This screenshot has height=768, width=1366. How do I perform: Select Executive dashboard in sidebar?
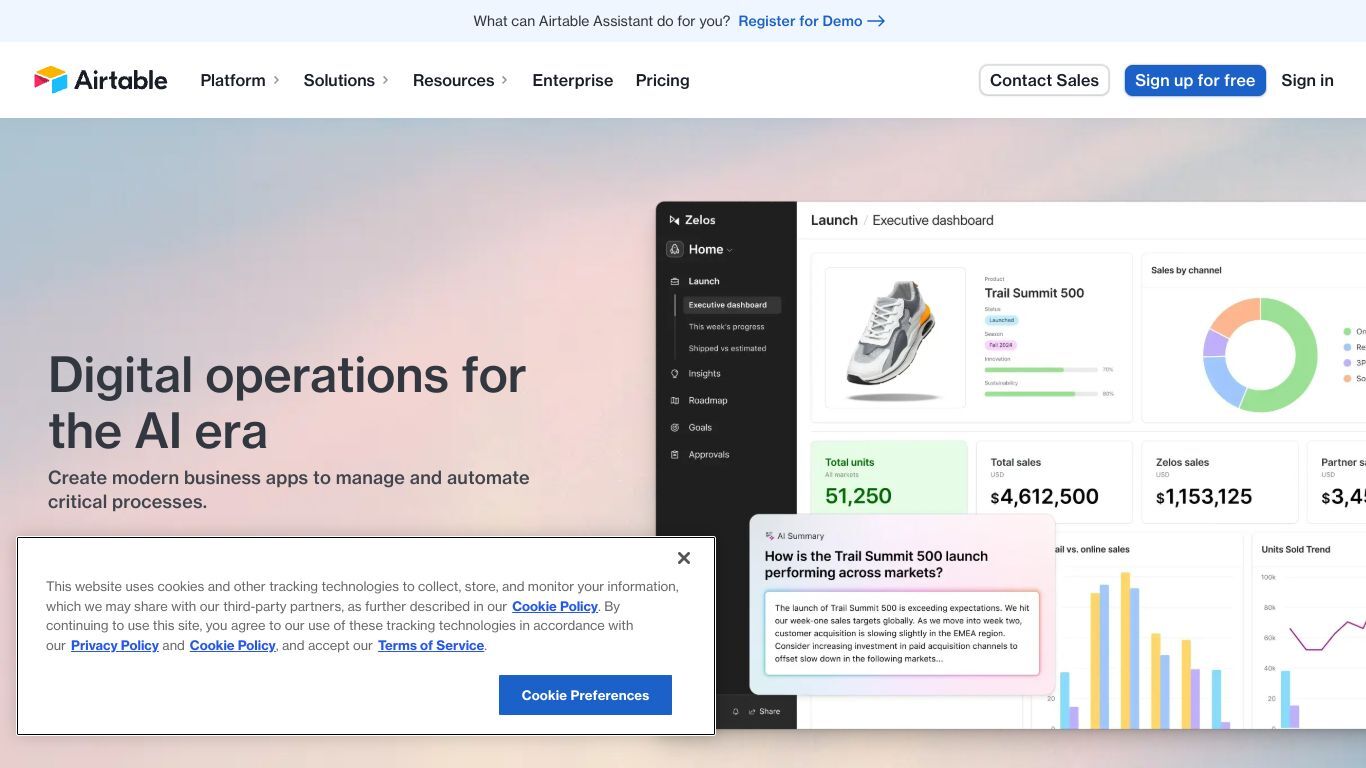coord(731,305)
